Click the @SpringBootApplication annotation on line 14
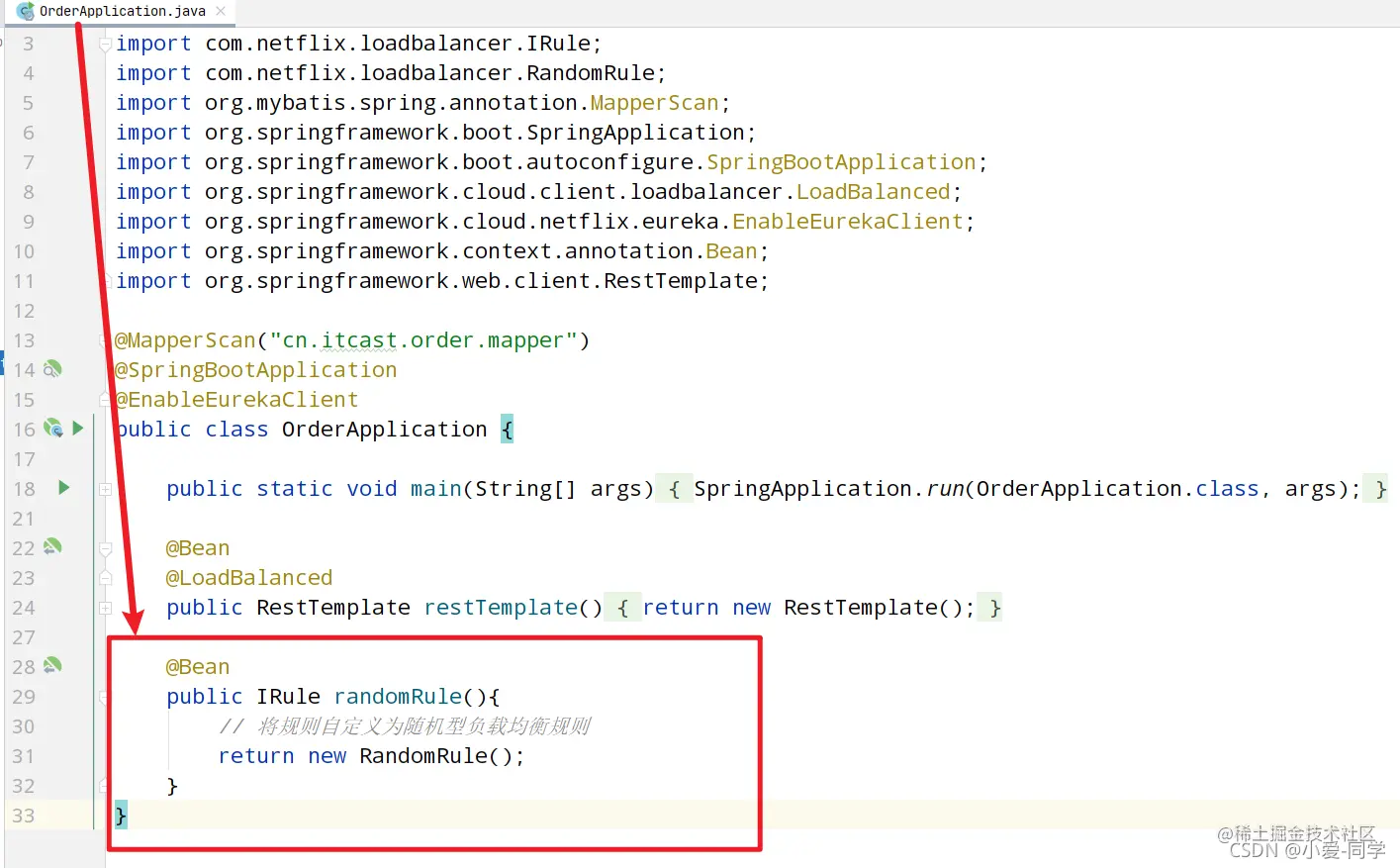This screenshot has width=1400, height=868. 256,370
